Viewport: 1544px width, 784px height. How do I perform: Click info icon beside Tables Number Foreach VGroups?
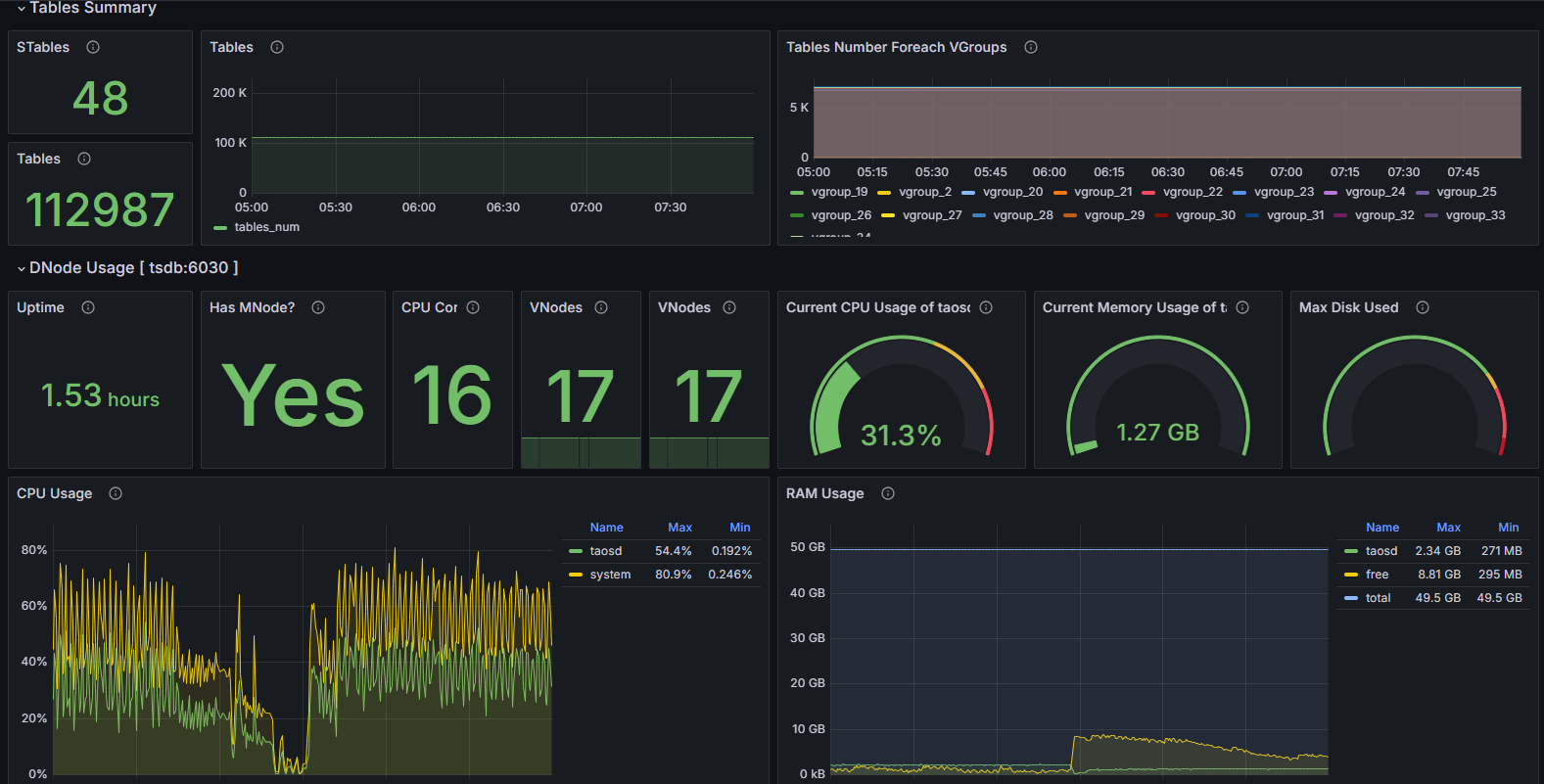tap(1031, 47)
